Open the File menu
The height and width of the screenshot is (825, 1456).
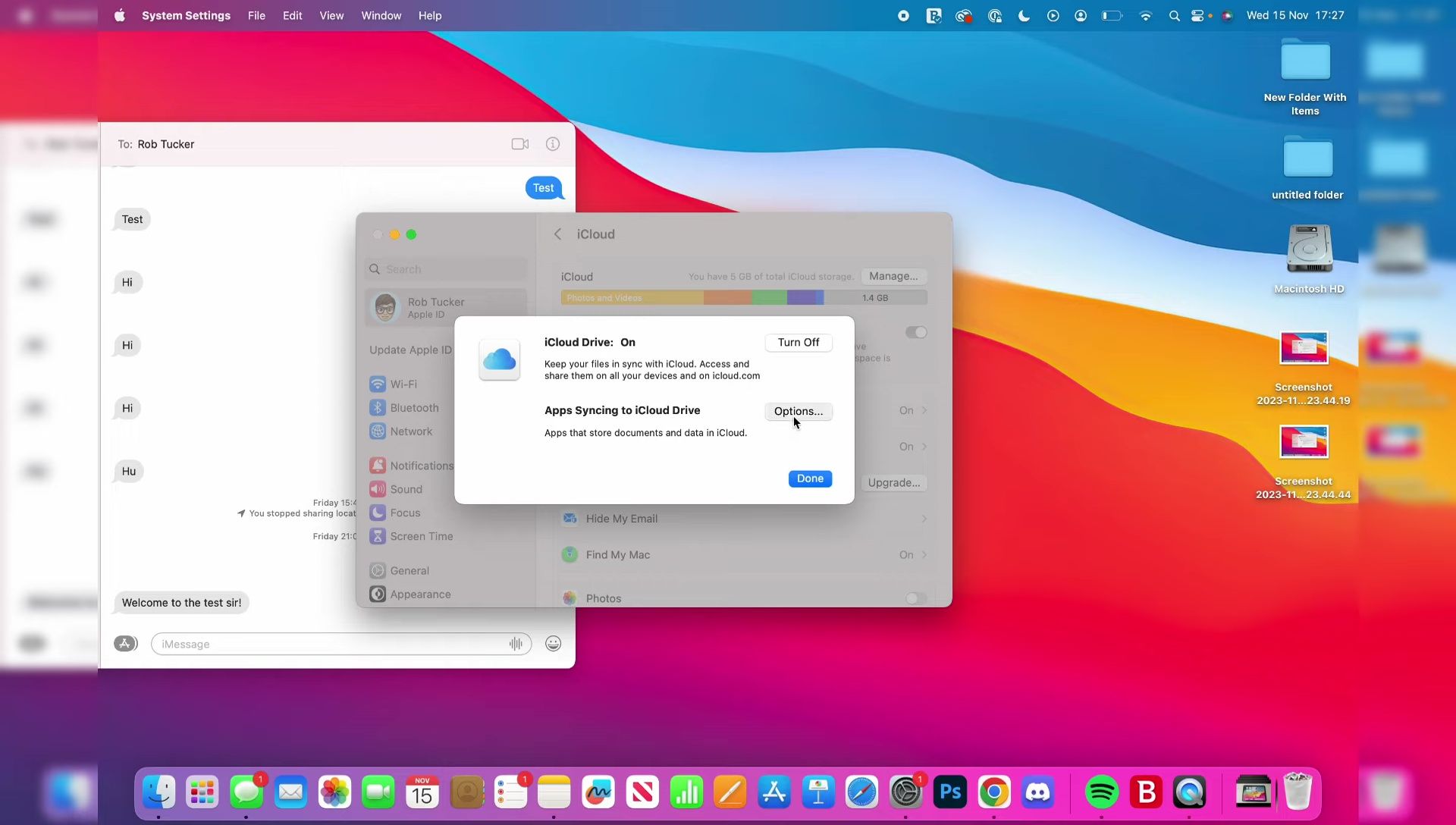pyautogui.click(x=256, y=15)
